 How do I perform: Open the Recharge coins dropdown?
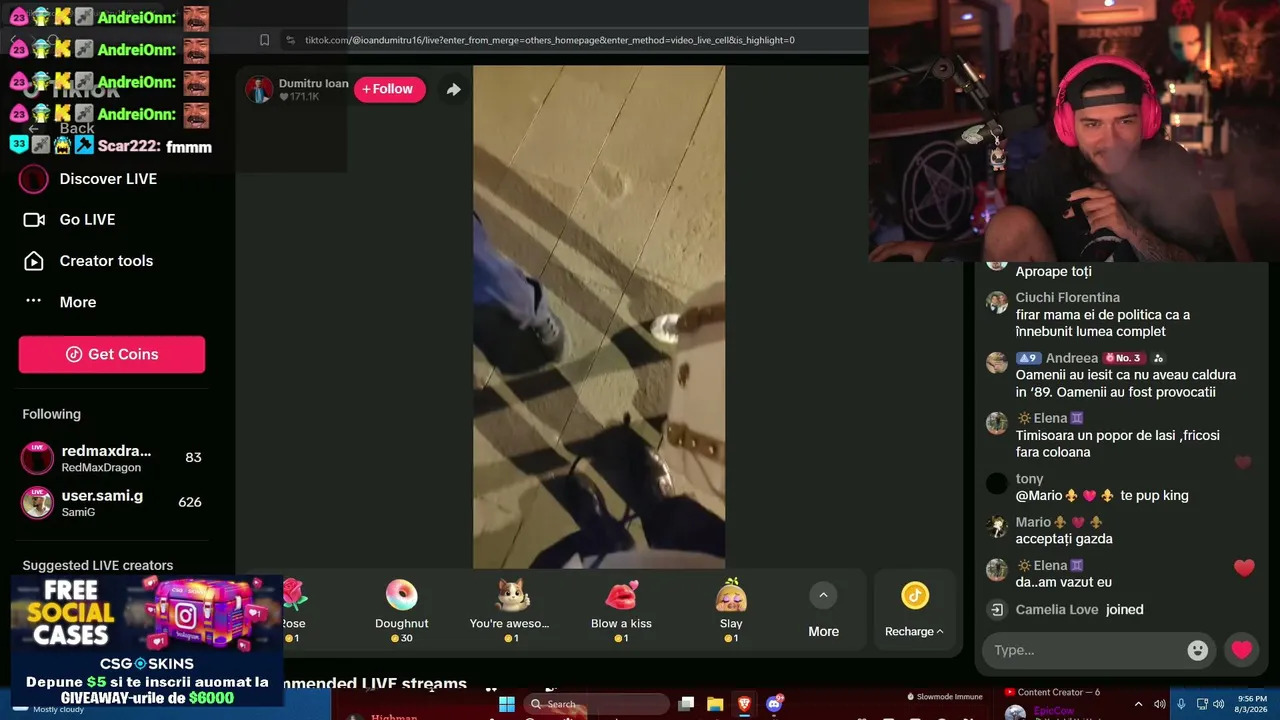click(914, 610)
